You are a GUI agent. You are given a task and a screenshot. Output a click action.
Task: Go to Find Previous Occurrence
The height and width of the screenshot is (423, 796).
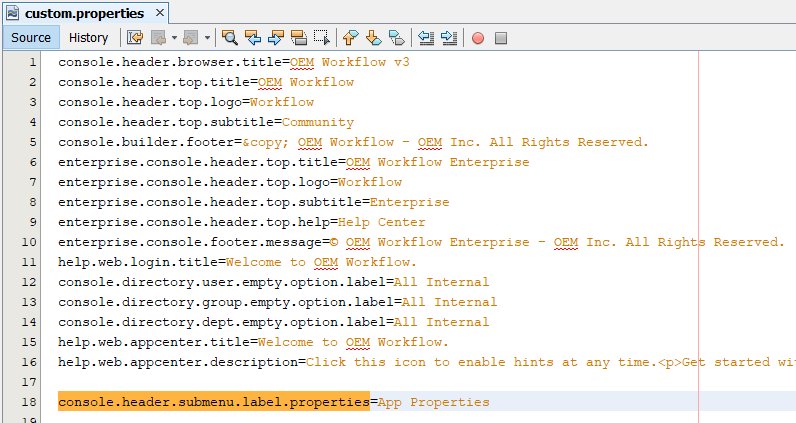[x=253, y=38]
